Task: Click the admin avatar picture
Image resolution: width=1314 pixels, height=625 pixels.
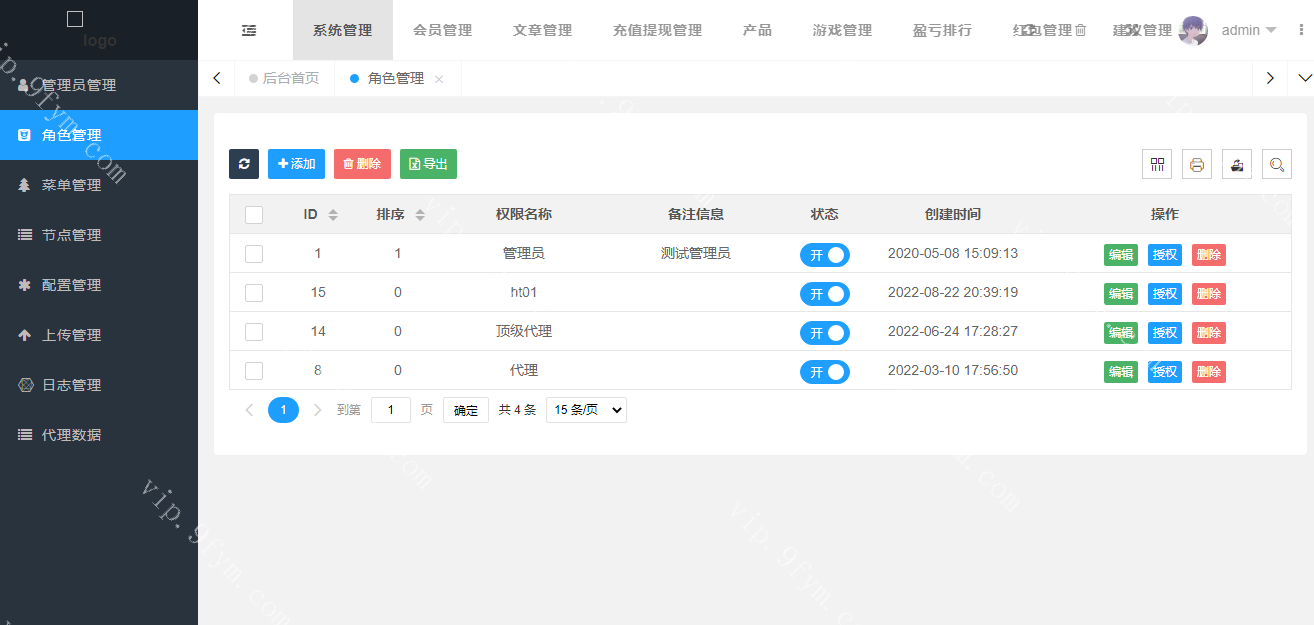Action: click(1193, 30)
